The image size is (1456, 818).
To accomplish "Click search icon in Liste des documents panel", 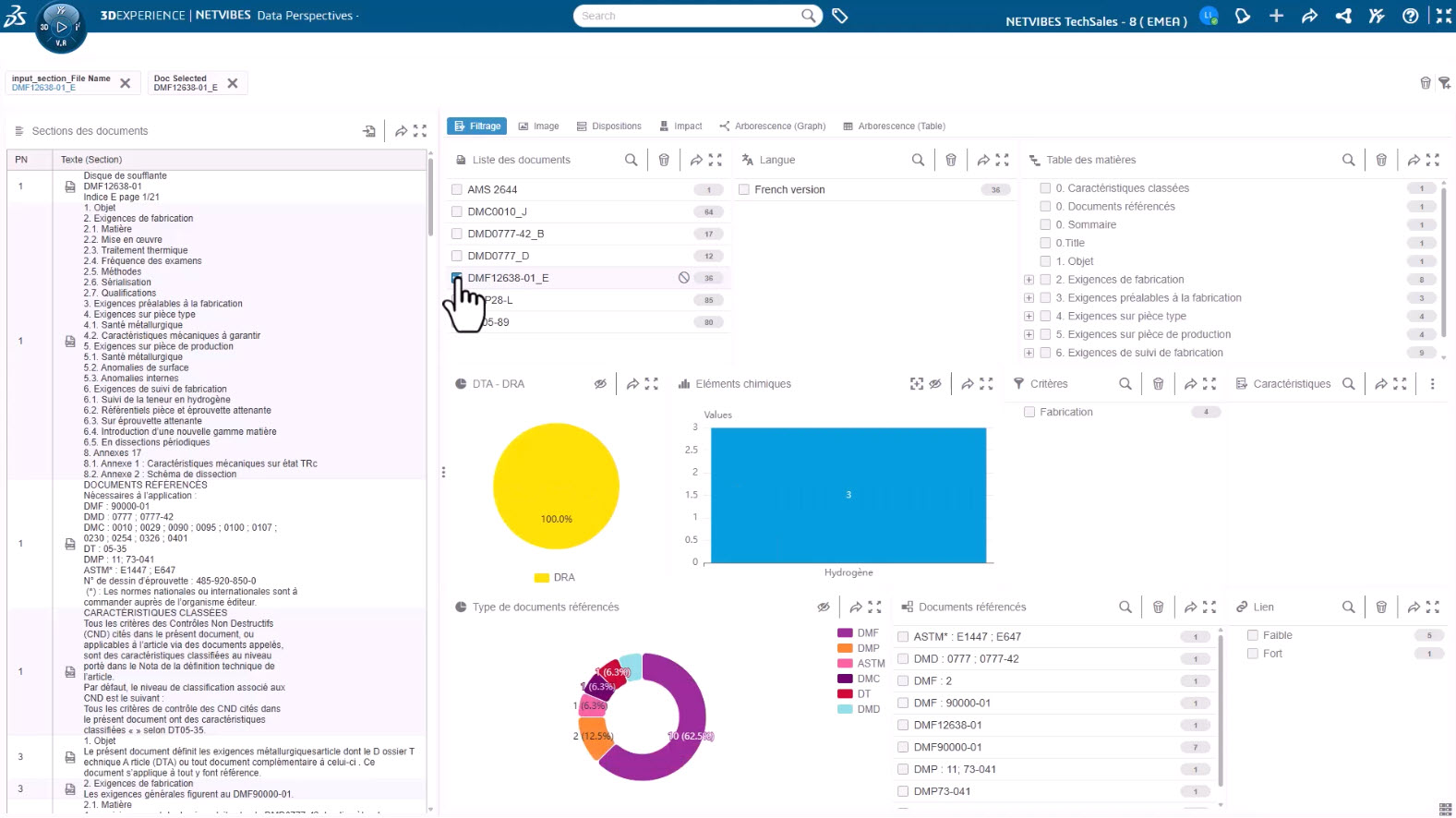I will (631, 160).
